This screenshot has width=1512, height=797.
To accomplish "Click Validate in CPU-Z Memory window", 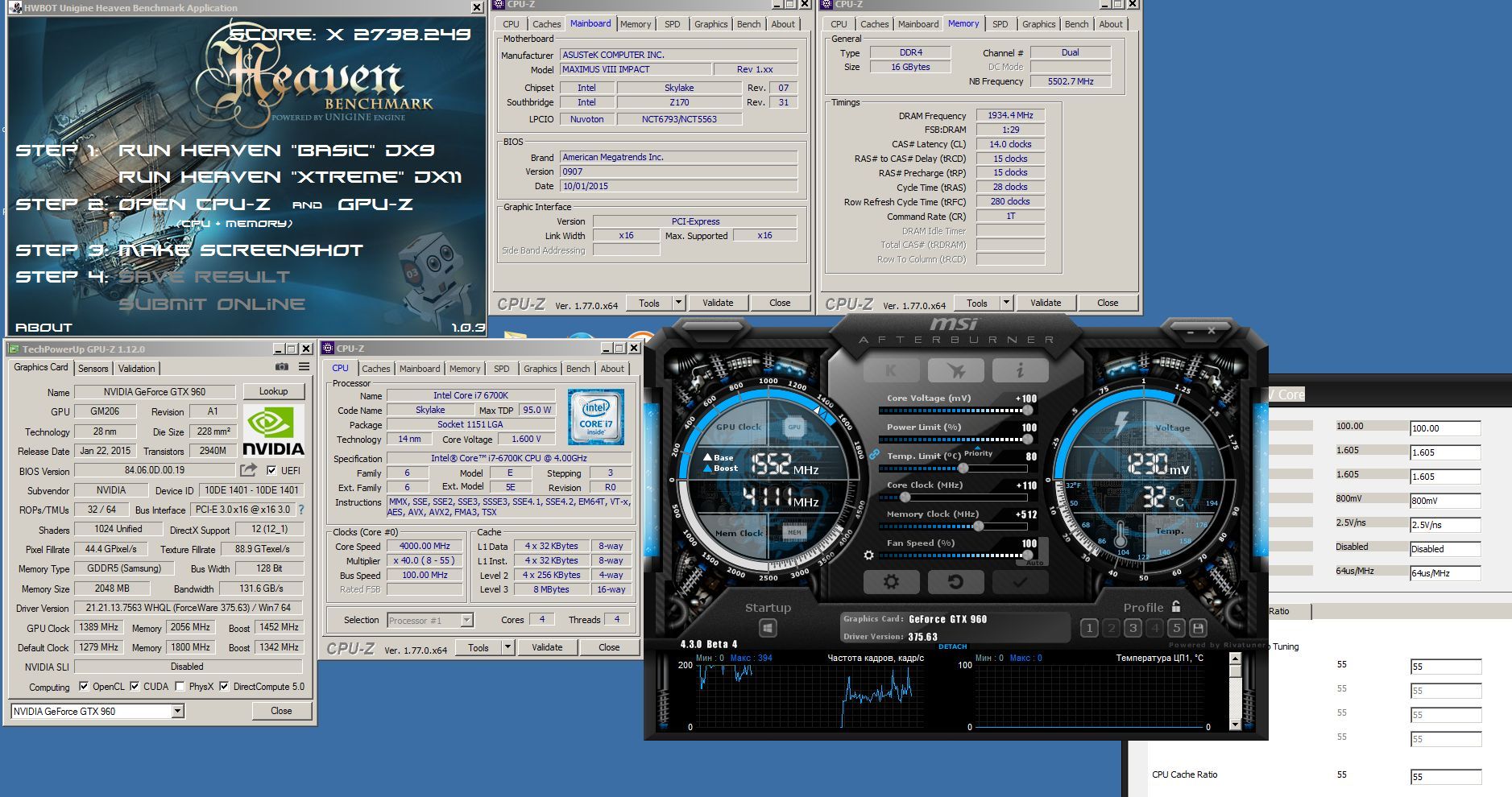I will coord(1046,303).
